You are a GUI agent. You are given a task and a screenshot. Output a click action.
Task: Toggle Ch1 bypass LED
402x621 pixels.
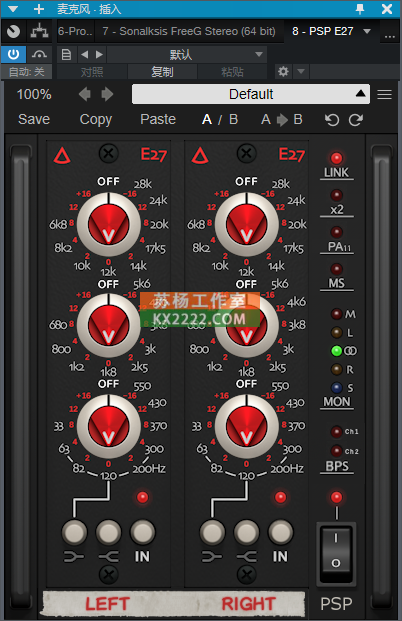[x=336, y=432]
